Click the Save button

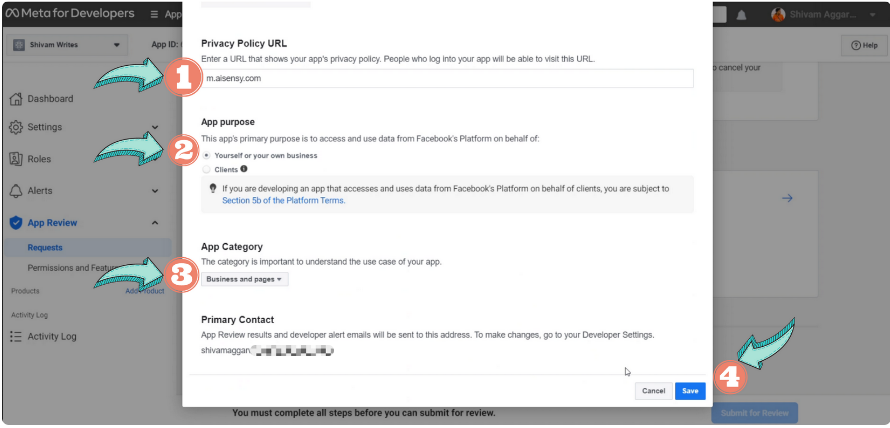(x=688, y=391)
